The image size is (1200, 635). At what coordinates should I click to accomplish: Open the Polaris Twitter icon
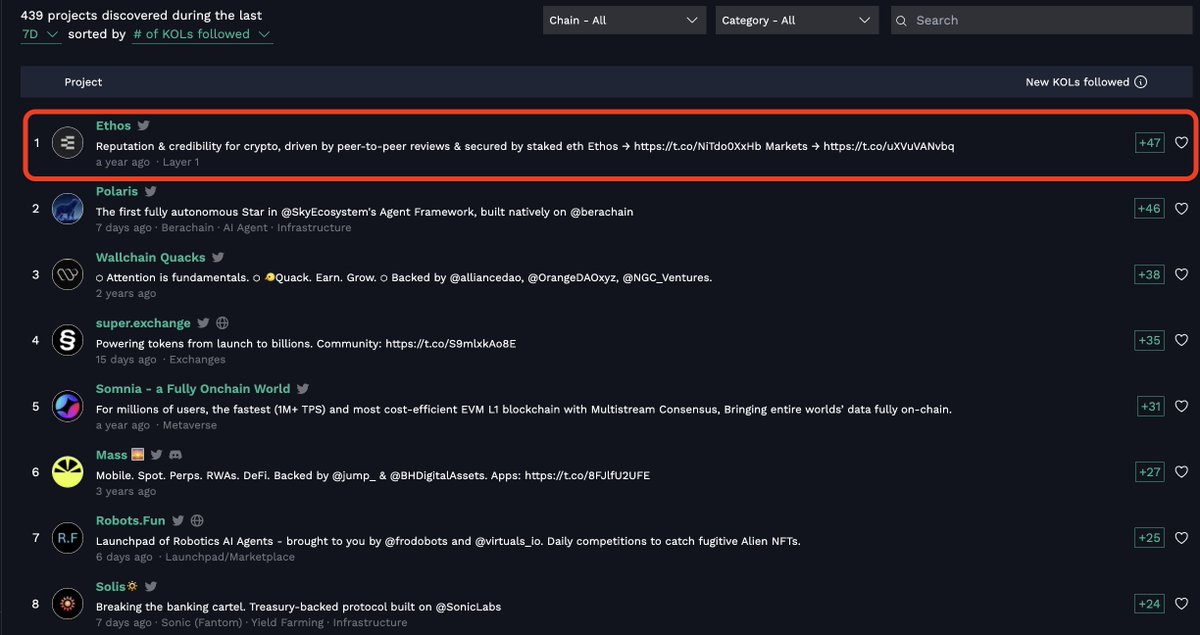click(x=150, y=191)
